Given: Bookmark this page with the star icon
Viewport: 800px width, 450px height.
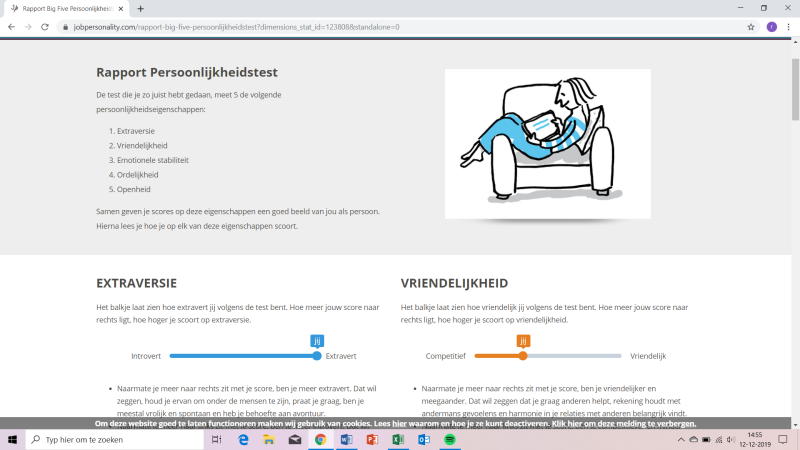Looking at the screenshot, I should click(751, 27).
